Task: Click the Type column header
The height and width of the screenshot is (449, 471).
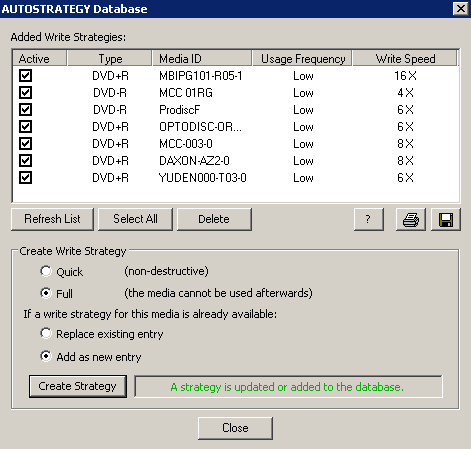Action: click(x=110, y=59)
